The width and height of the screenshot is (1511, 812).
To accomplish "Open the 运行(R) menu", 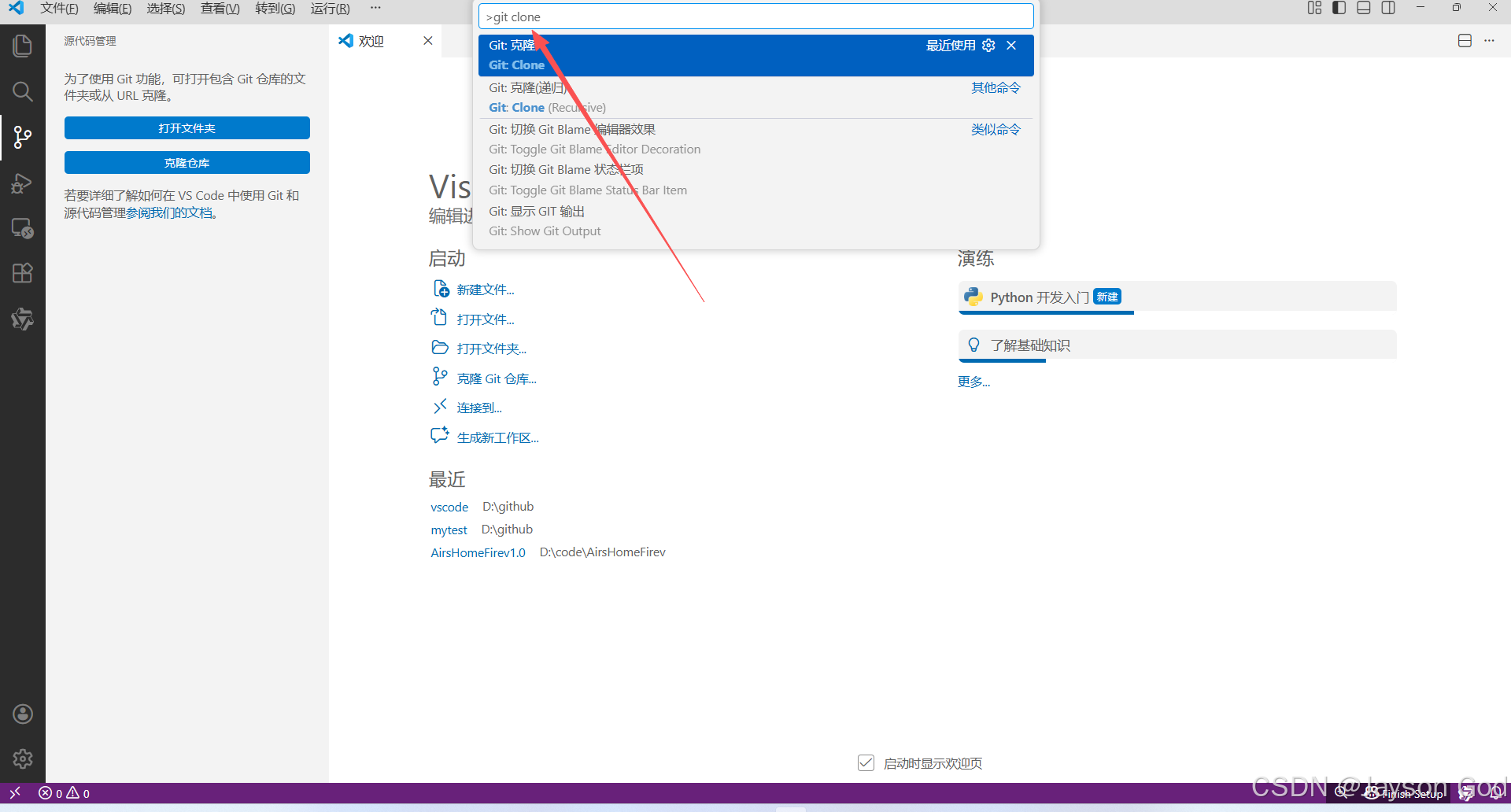I will coord(331,8).
